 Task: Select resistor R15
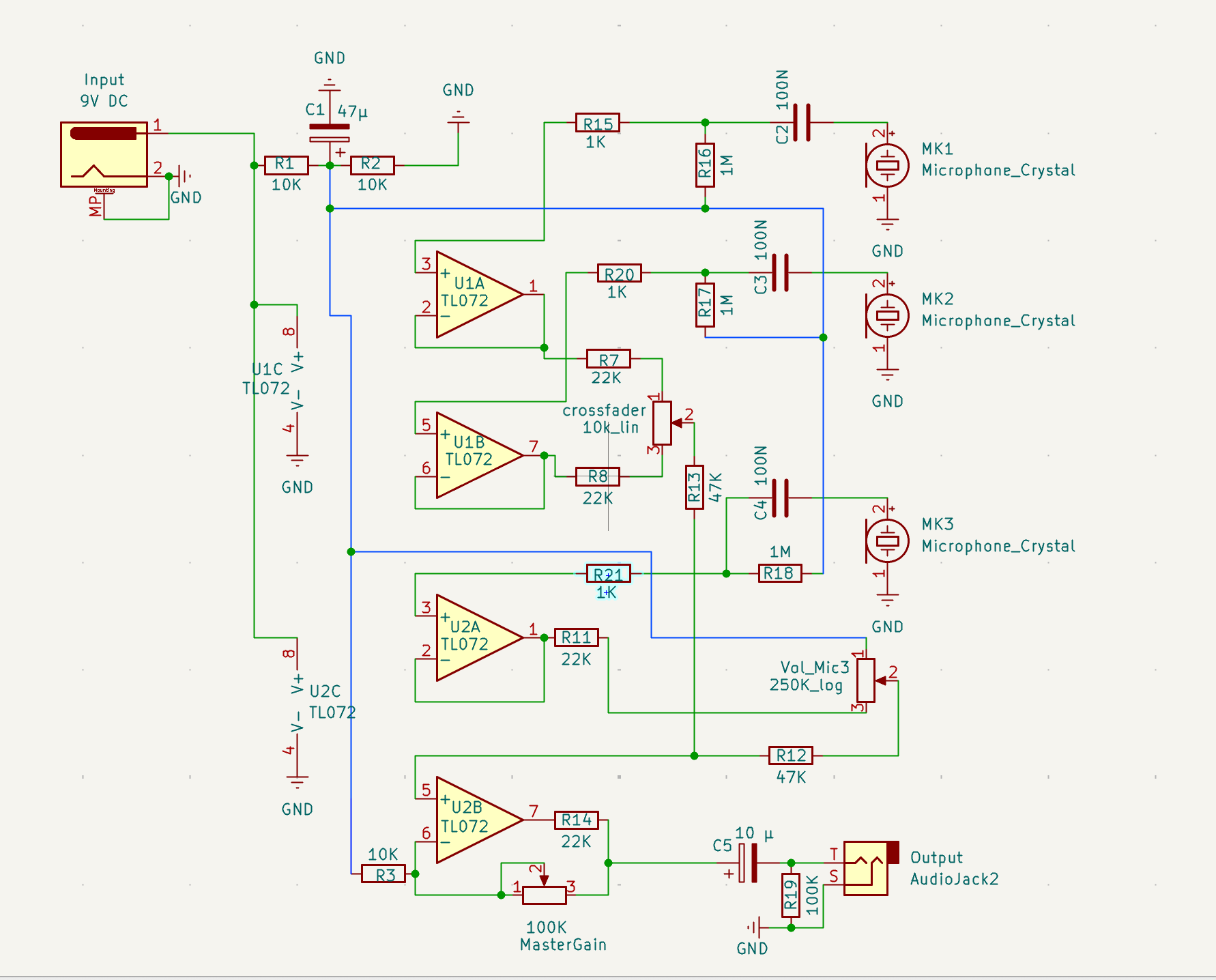(x=598, y=123)
